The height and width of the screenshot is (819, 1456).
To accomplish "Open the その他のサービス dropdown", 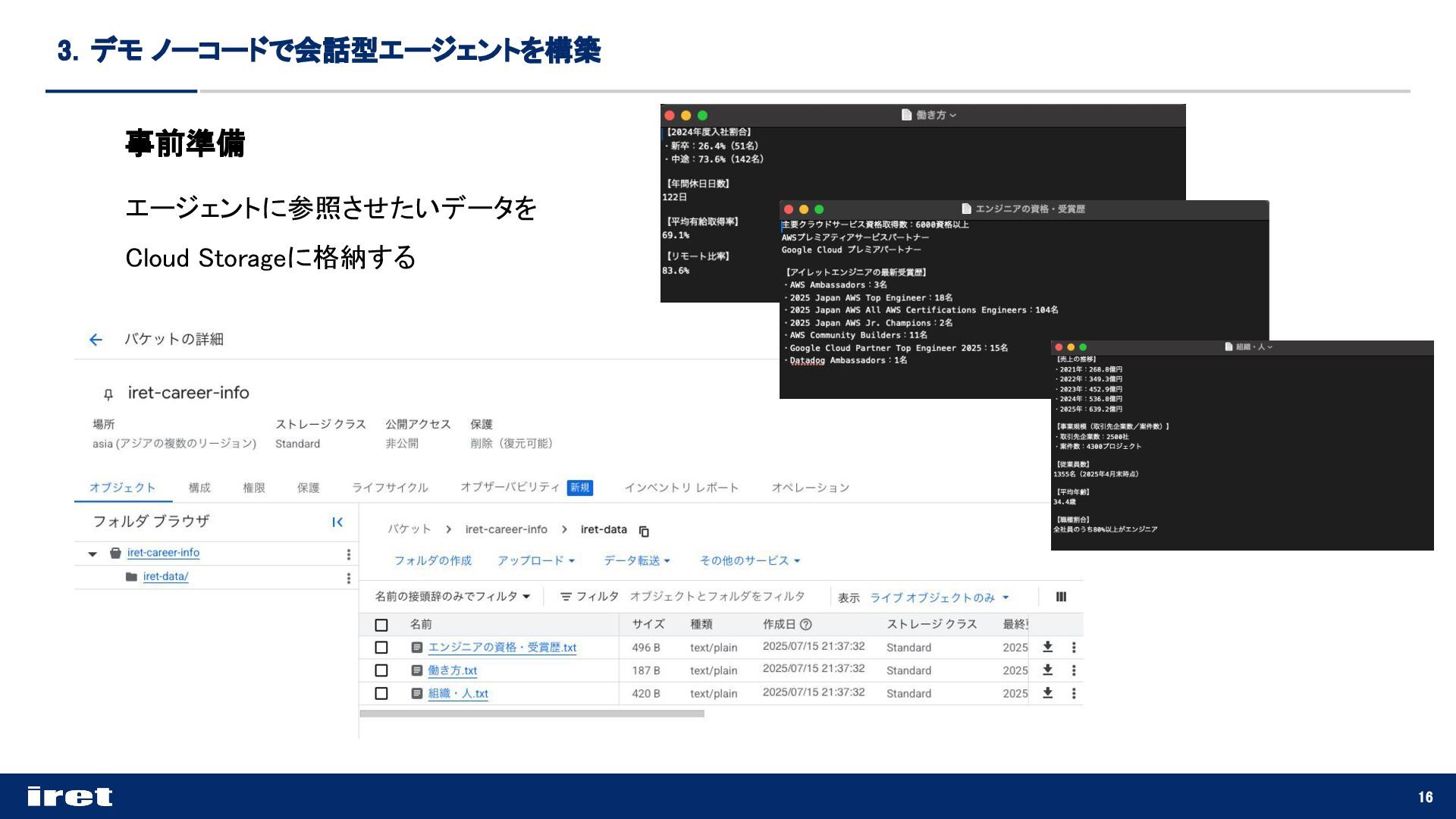I will point(750,560).
